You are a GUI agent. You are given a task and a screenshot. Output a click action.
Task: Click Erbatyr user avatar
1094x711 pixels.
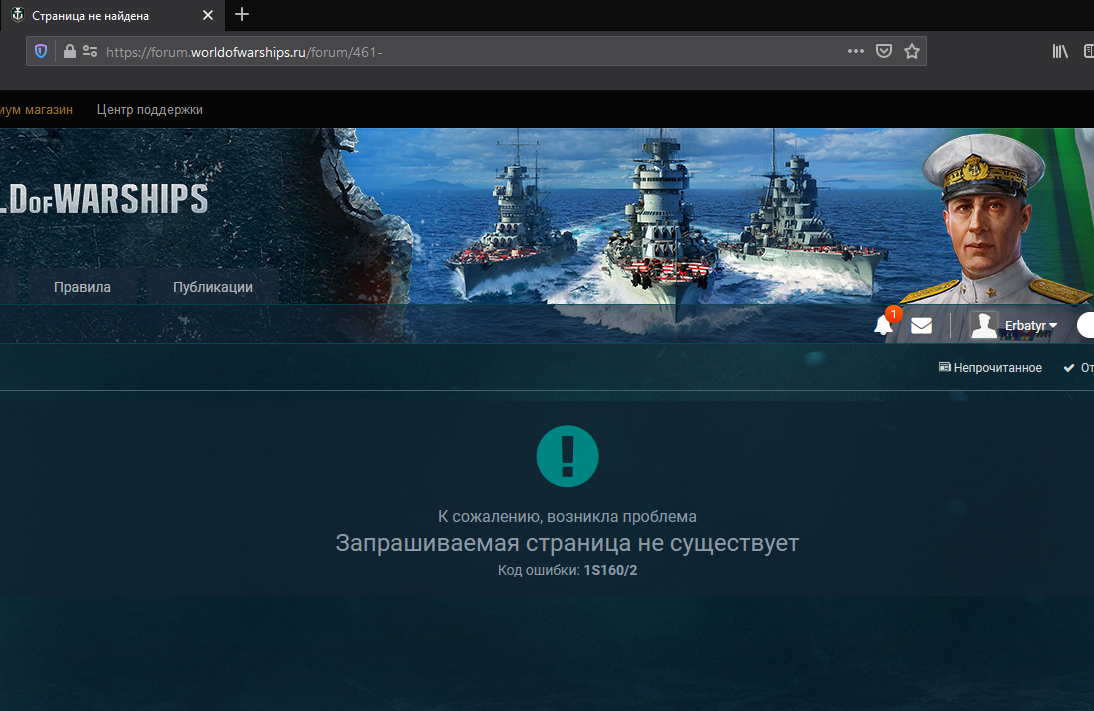coord(984,325)
